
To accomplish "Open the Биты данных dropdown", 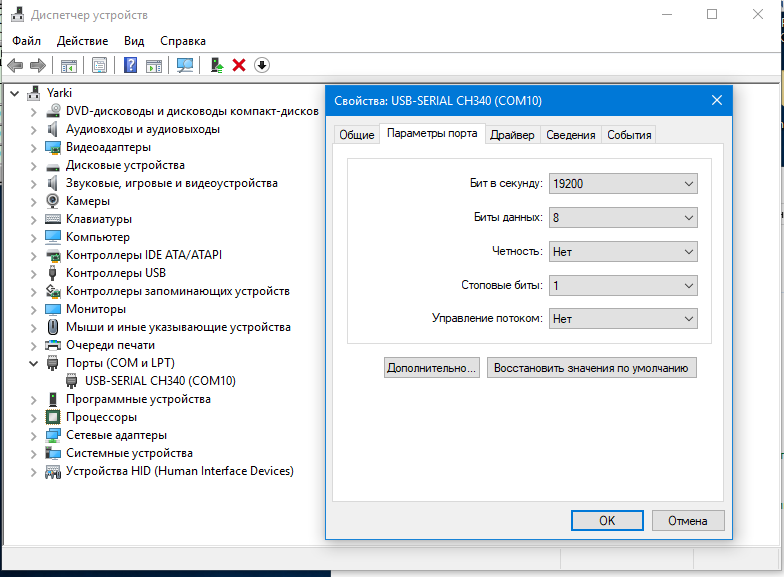I will (623, 218).
